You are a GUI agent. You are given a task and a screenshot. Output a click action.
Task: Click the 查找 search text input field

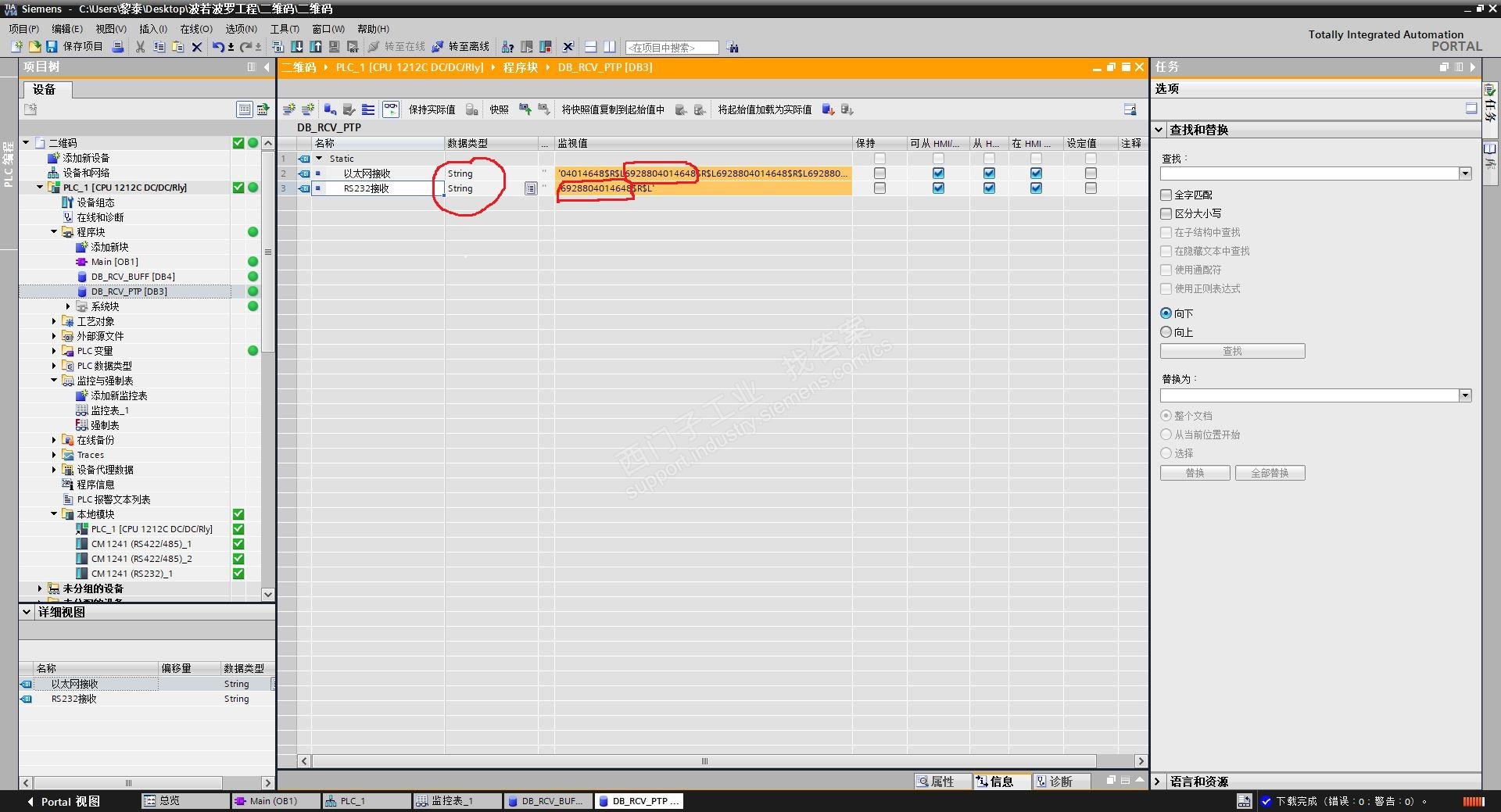pos(1309,173)
